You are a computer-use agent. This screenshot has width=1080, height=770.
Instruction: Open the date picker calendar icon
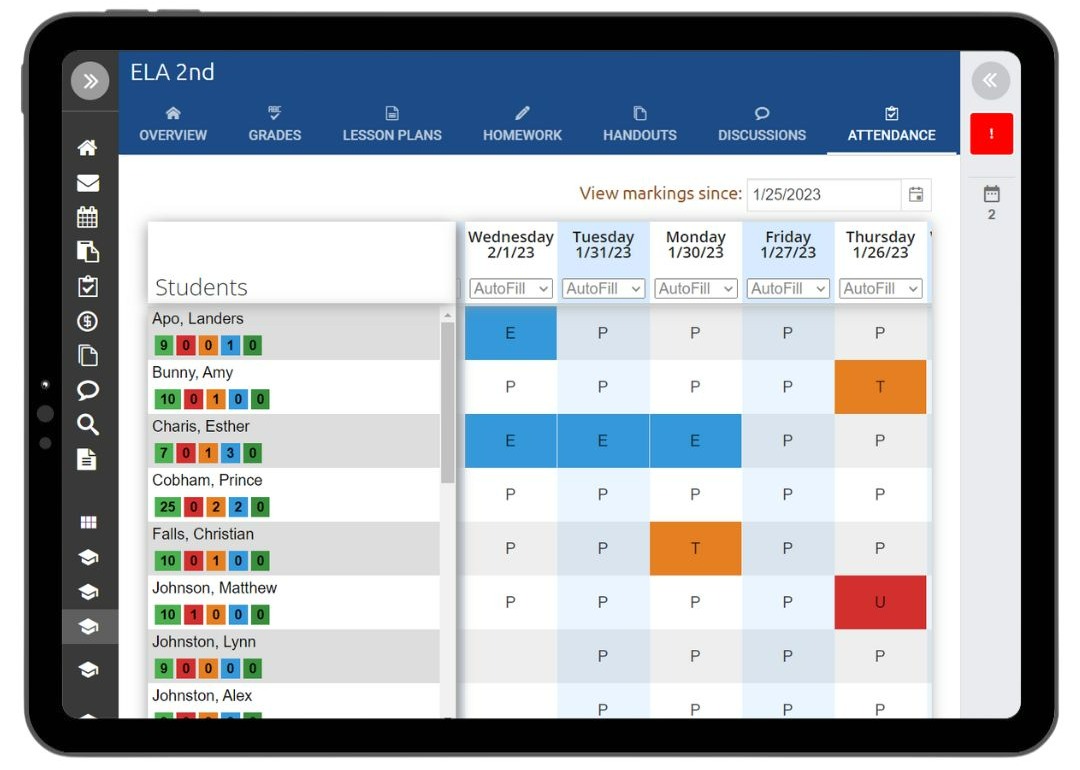pos(916,194)
